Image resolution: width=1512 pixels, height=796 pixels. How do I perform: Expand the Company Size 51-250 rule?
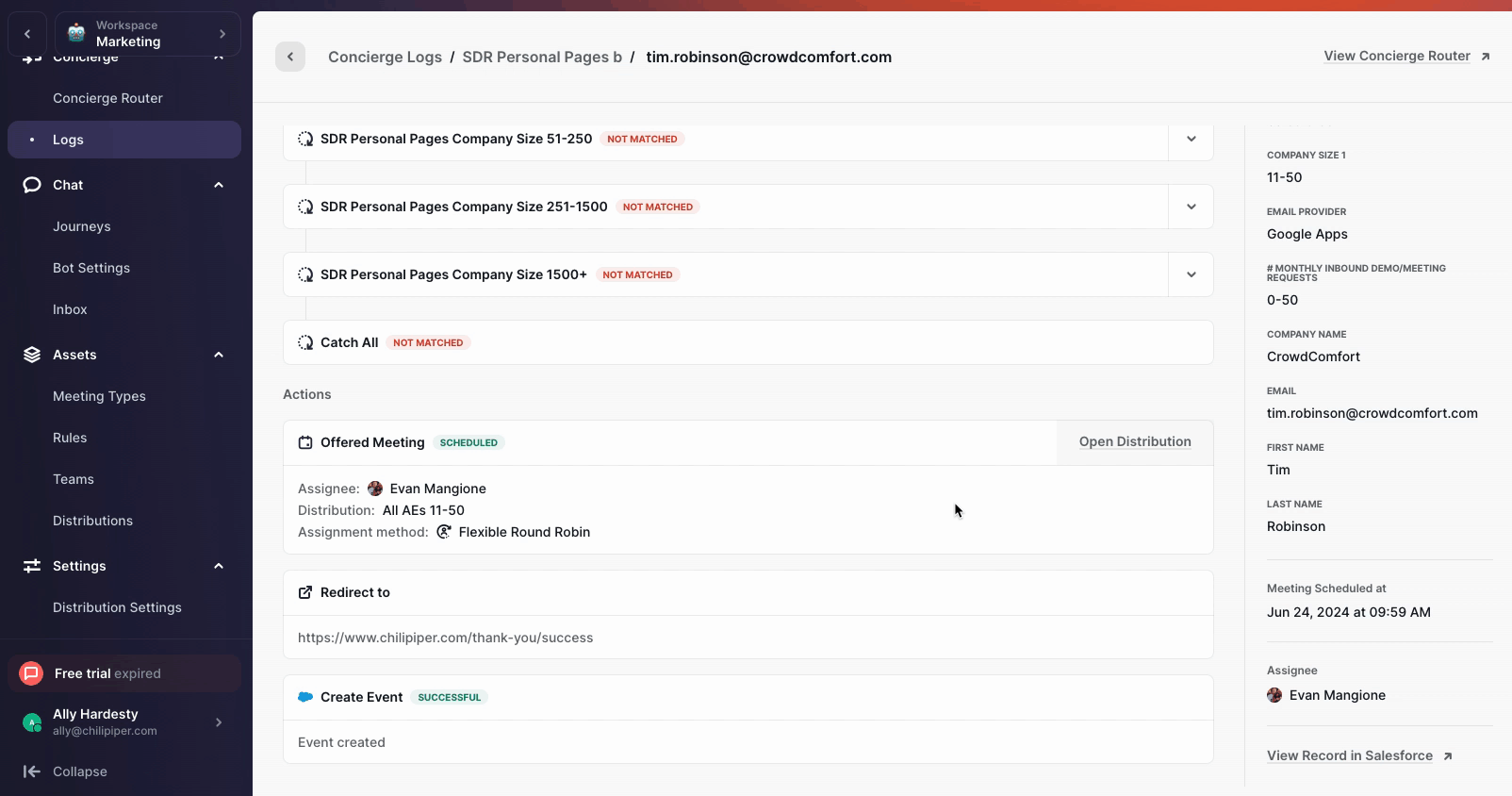1192,139
